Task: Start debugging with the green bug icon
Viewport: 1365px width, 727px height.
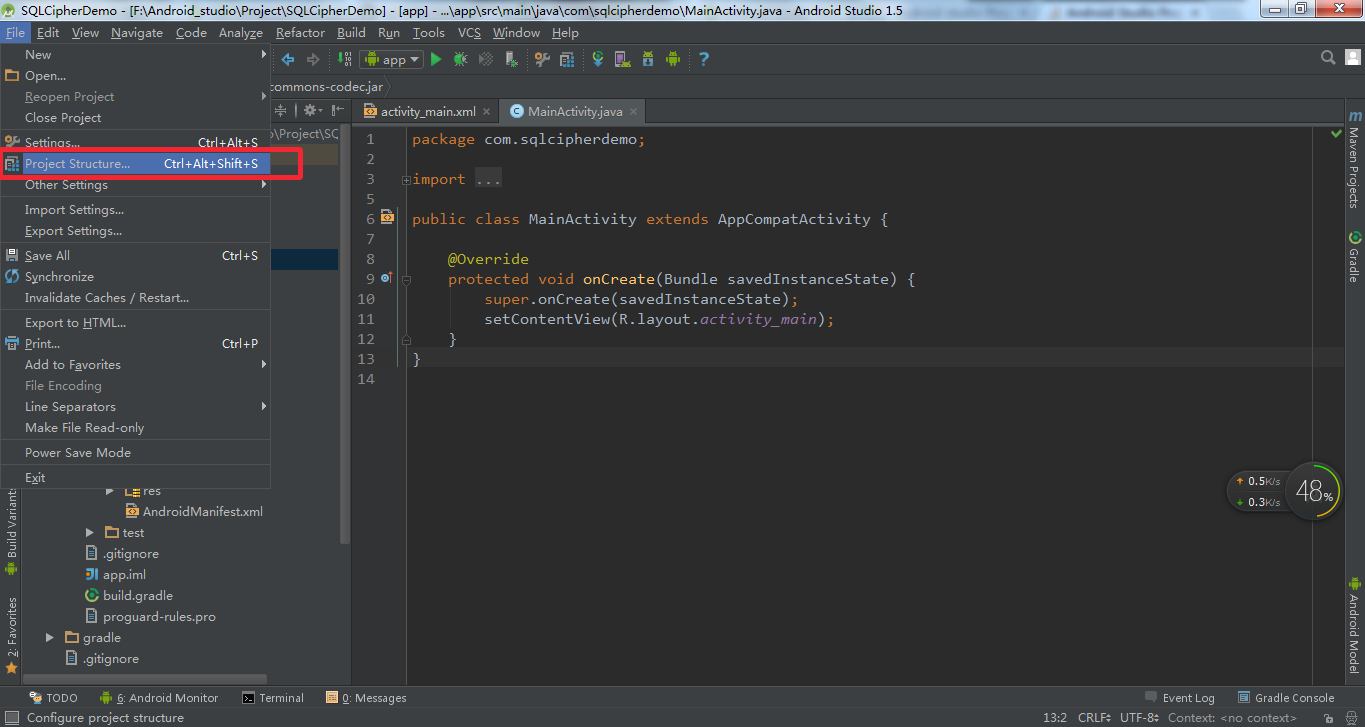Action: coord(460,59)
